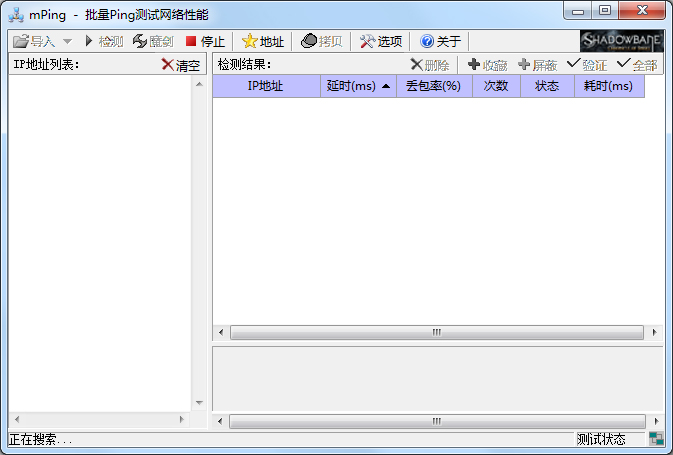Click the 导入 import folder icon

(x=21, y=41)
